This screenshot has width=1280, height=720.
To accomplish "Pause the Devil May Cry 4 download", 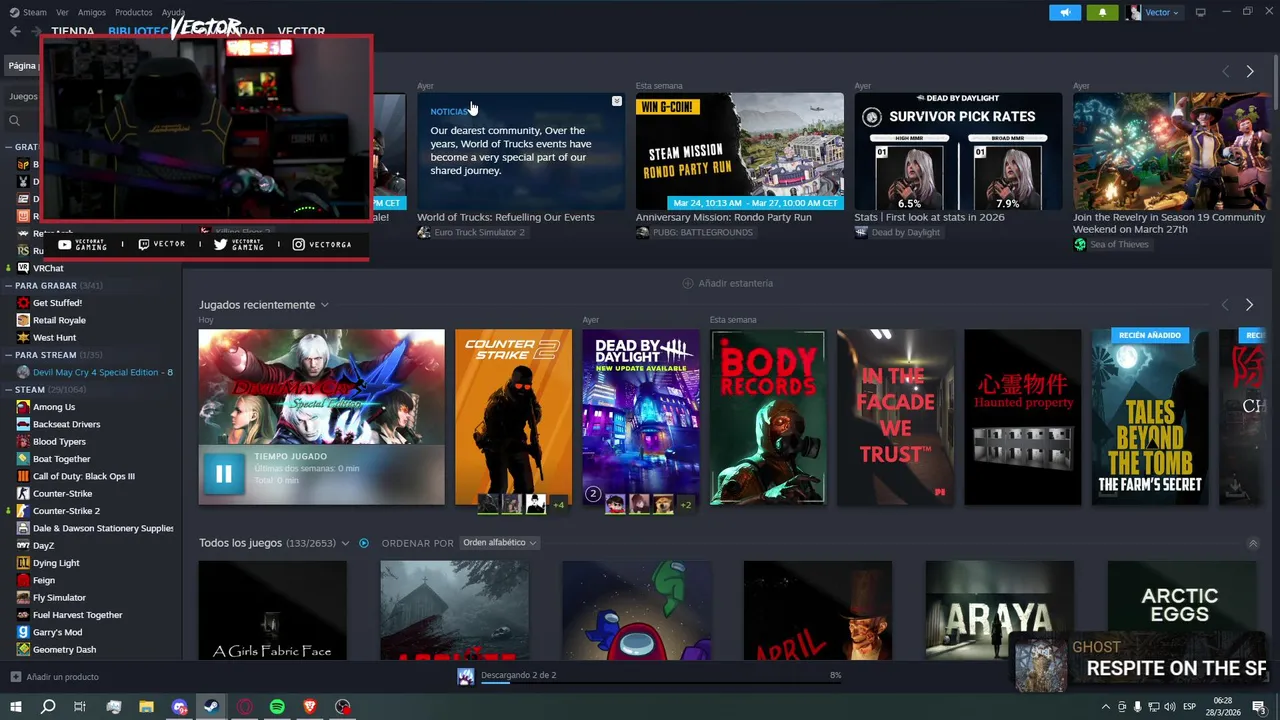I will pyautogui.click(x=223, y=474).
